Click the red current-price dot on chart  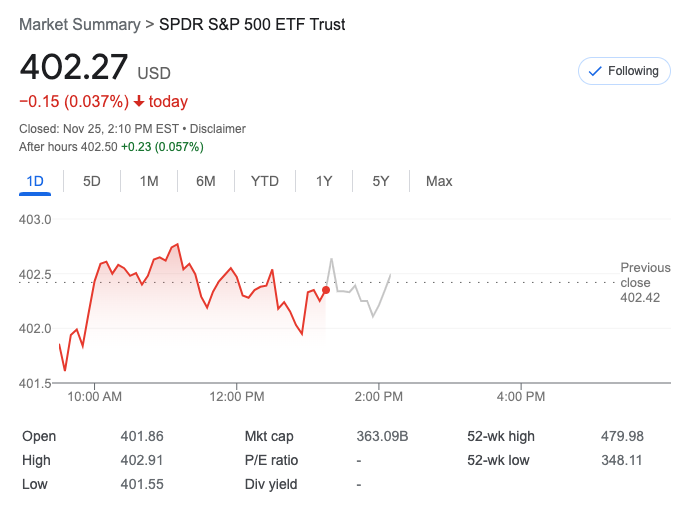click(326, 290)
